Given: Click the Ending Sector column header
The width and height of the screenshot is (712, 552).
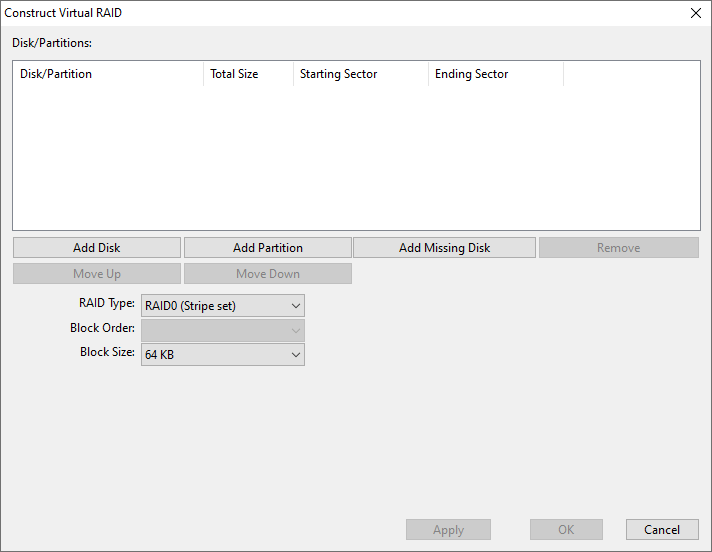Looking at the screenshot, I should click(495, 74).
